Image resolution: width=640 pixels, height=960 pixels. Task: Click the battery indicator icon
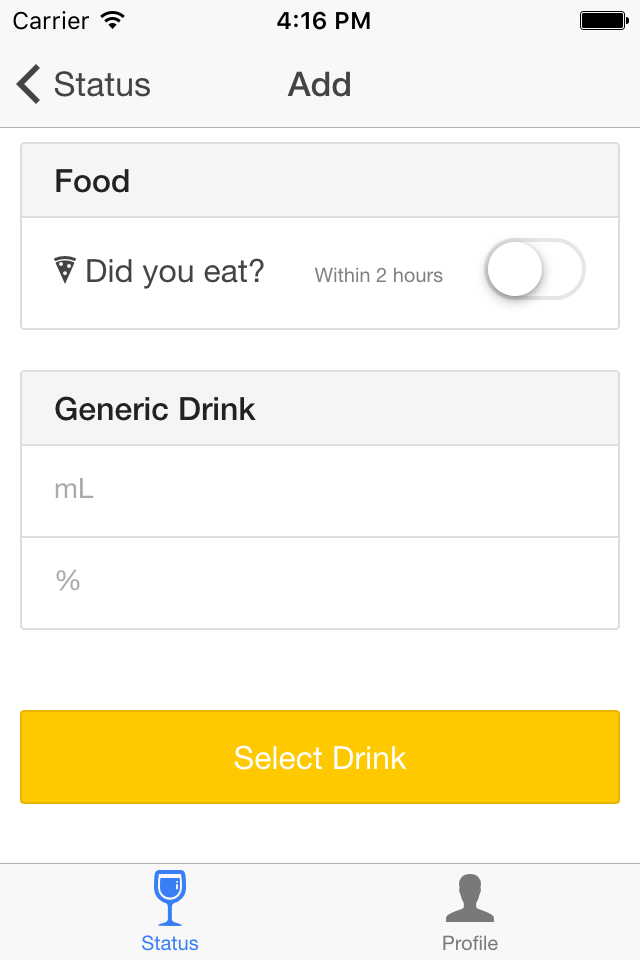(603, 20)
